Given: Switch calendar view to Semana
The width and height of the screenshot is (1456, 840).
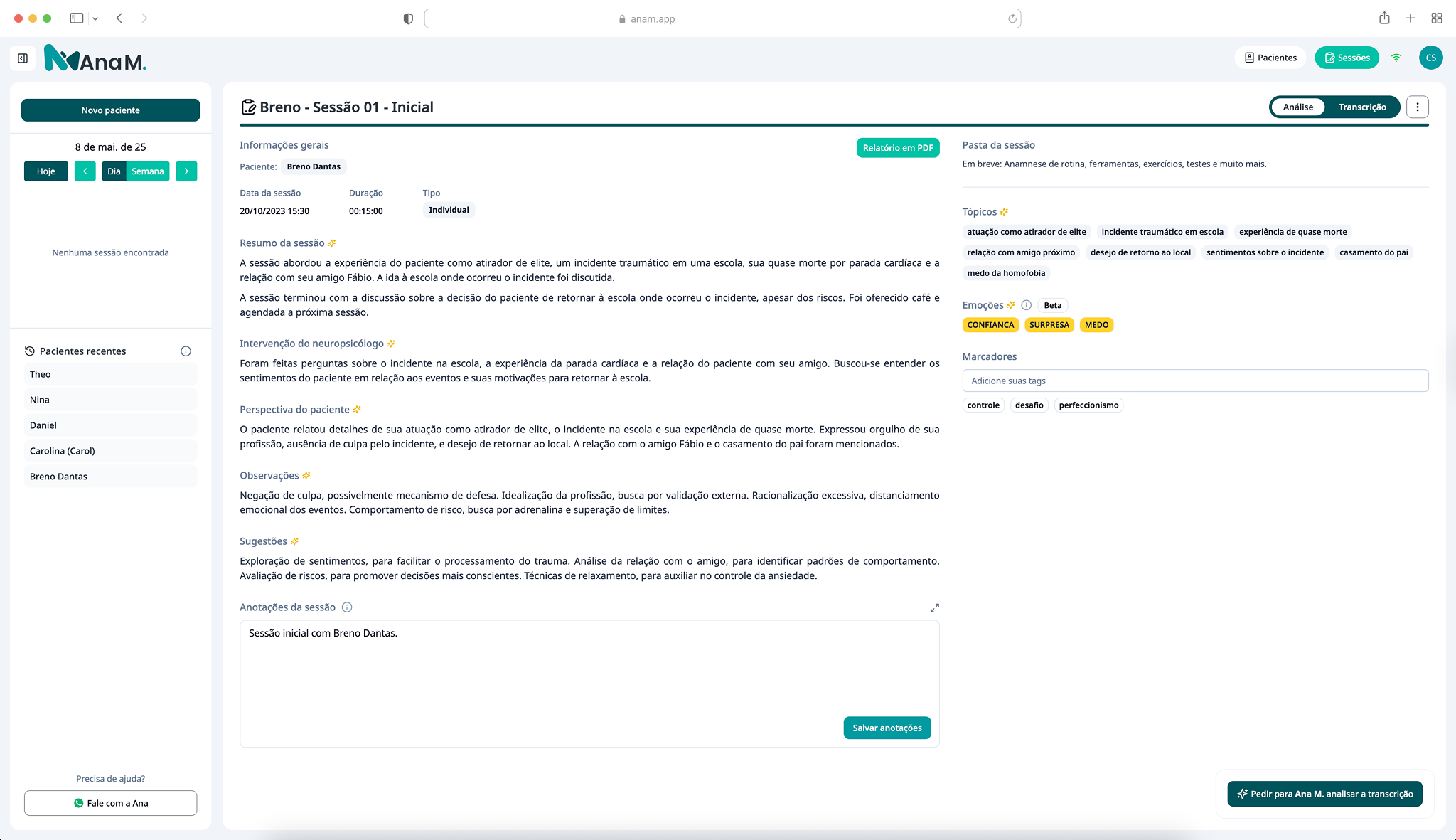Looking at the screenshot, I should [x=148, y=171].
